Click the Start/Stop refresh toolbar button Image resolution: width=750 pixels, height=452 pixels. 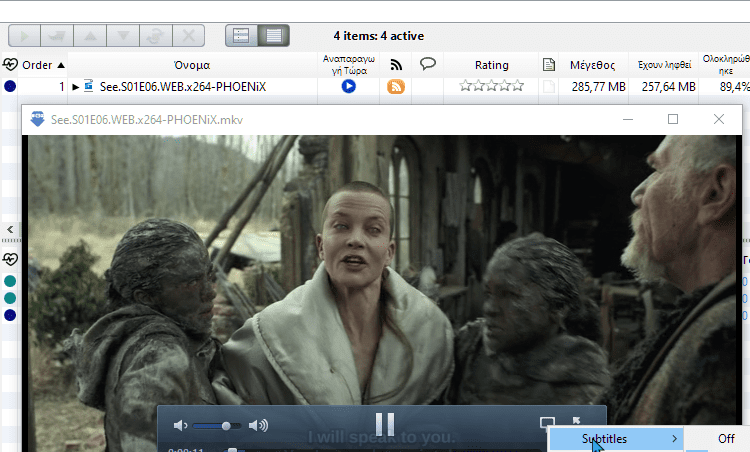tap(155, 36)
